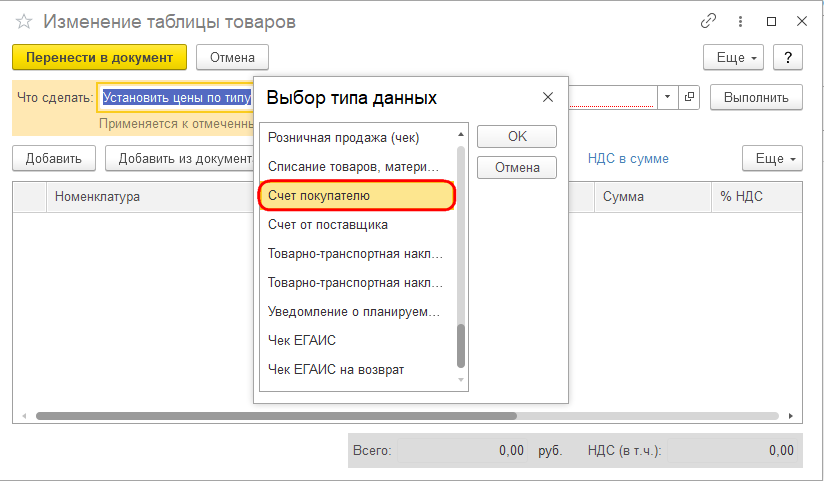Screen dimensions: 824x481
Task: Expand the Что сделать dropdown arrow
Action: coord(667,97)
